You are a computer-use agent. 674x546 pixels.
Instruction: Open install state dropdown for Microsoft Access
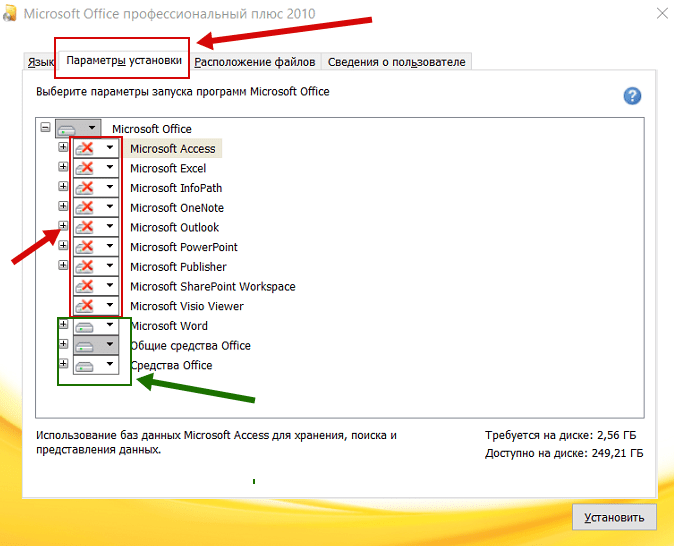pyautogui.click(x=96, y=148)
